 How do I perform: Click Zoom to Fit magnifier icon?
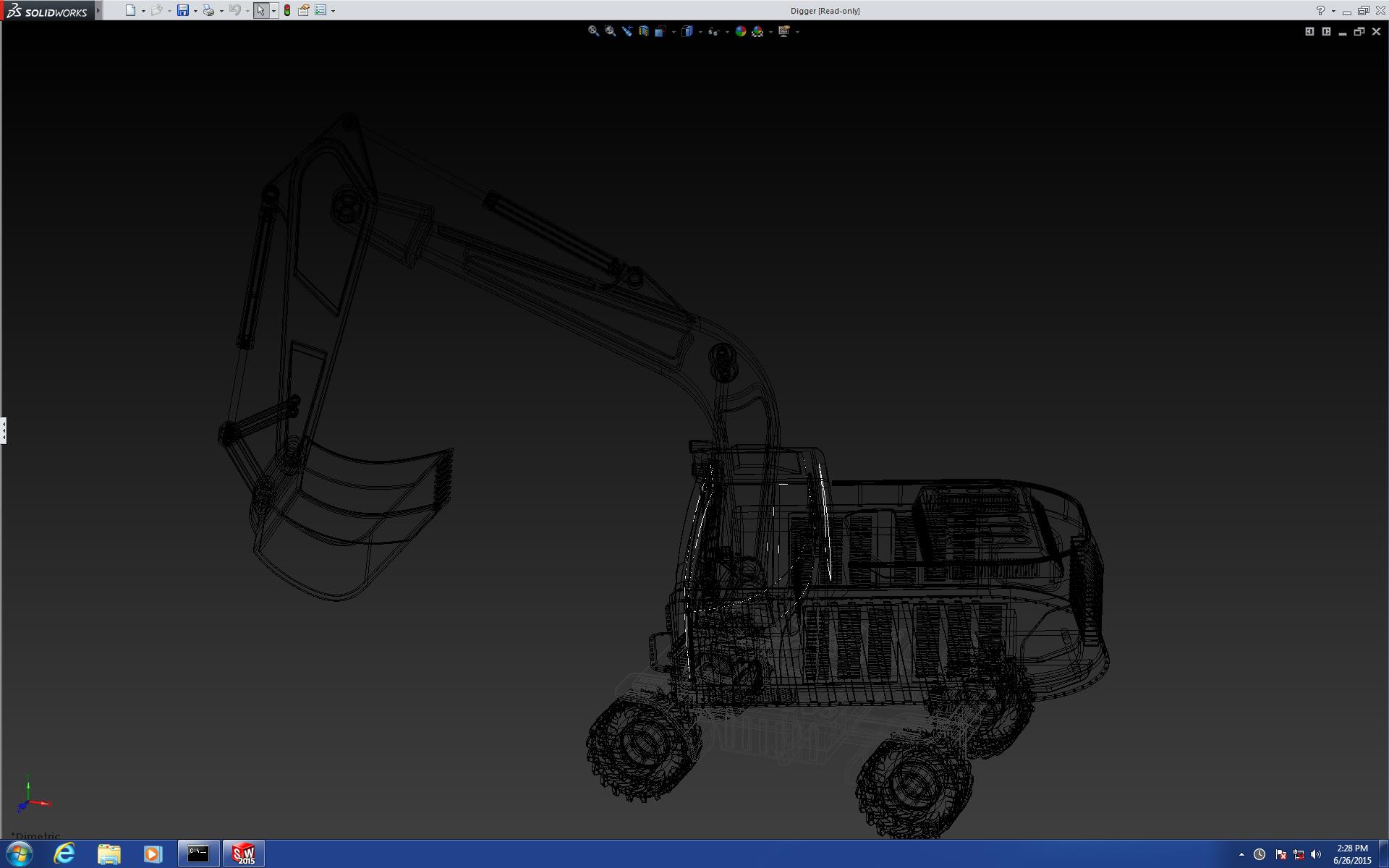[x=593, y=31]
